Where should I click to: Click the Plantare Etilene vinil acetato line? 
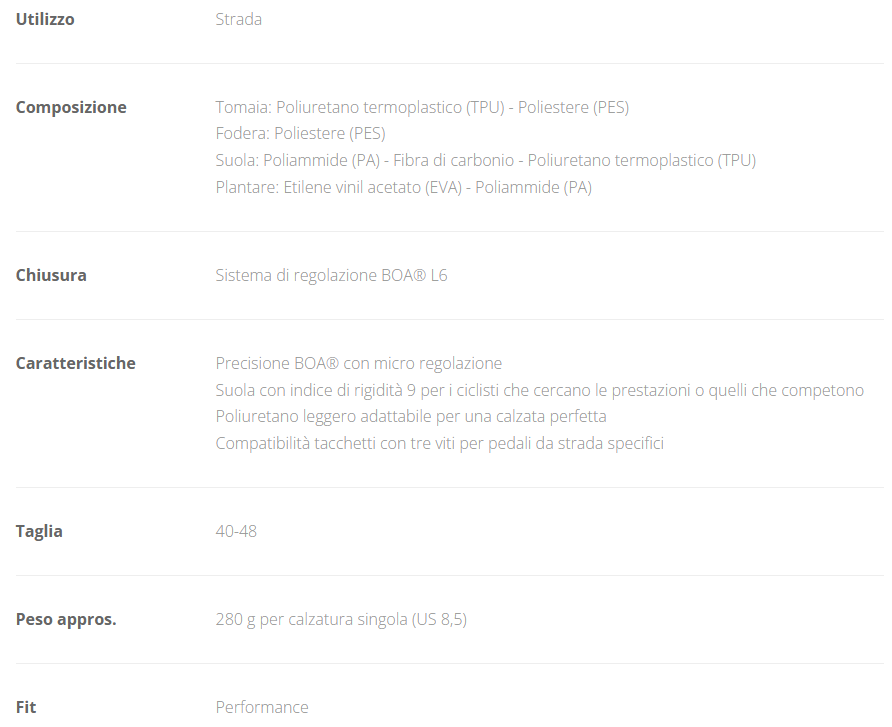click(403, 187)
